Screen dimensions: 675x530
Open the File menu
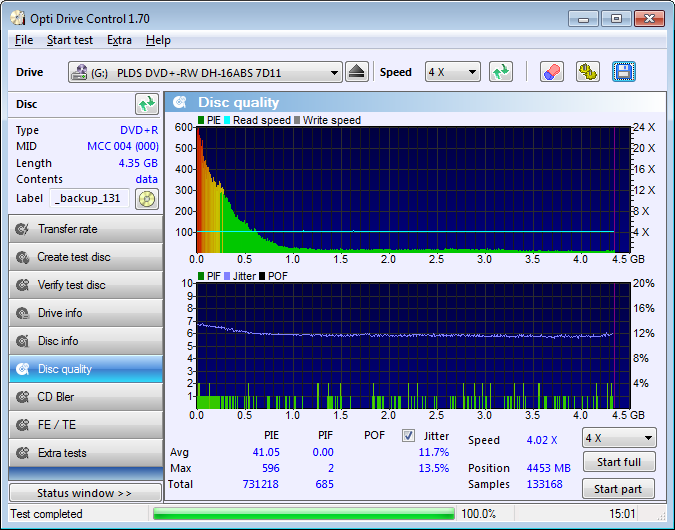(24, 40)
